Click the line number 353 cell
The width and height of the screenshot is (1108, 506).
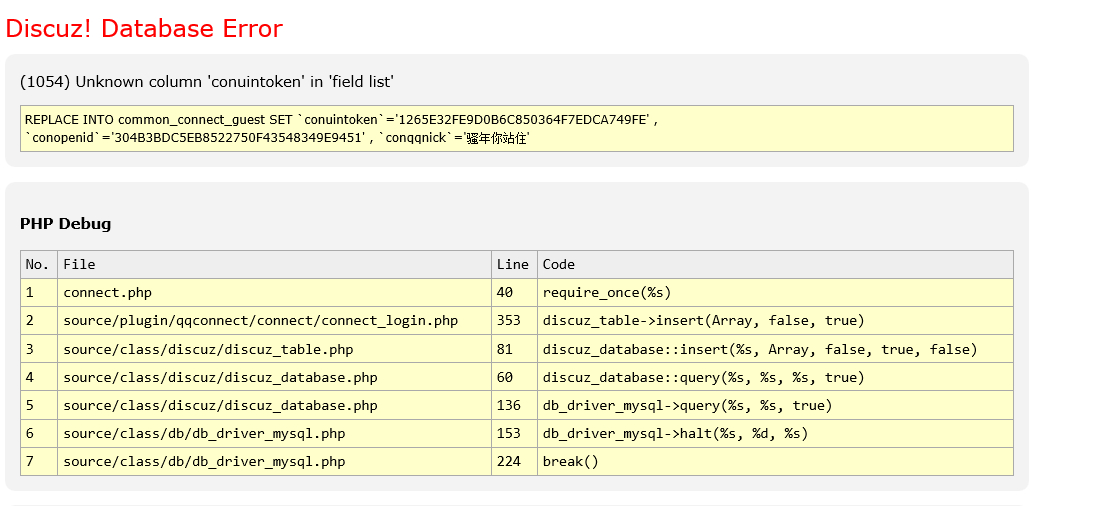[x=509, y=321]
